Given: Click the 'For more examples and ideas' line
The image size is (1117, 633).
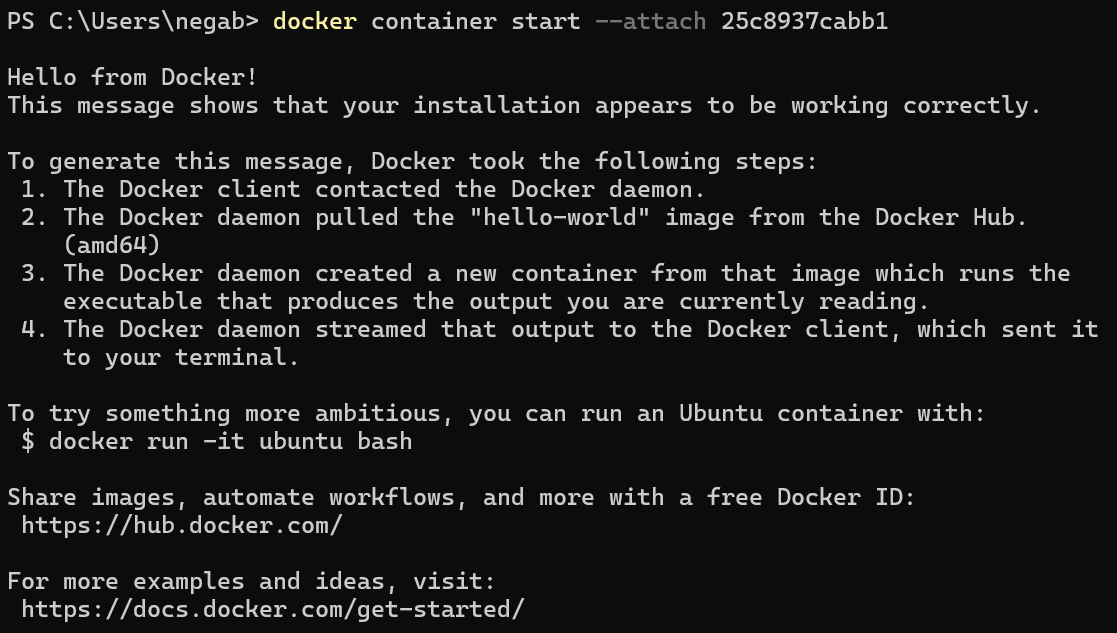Looking at the screenshot, I should [251, 582].
